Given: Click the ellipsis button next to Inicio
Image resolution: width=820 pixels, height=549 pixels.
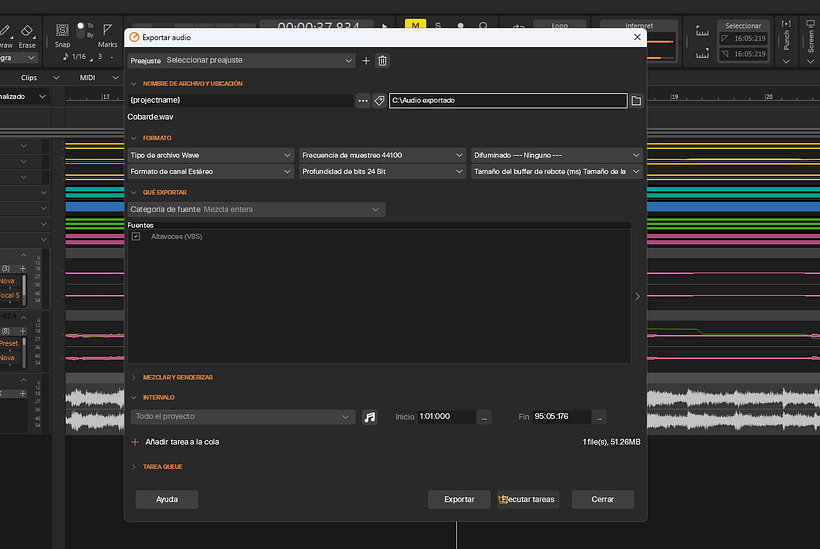Looking at the screenshot, I should point(484,417).
